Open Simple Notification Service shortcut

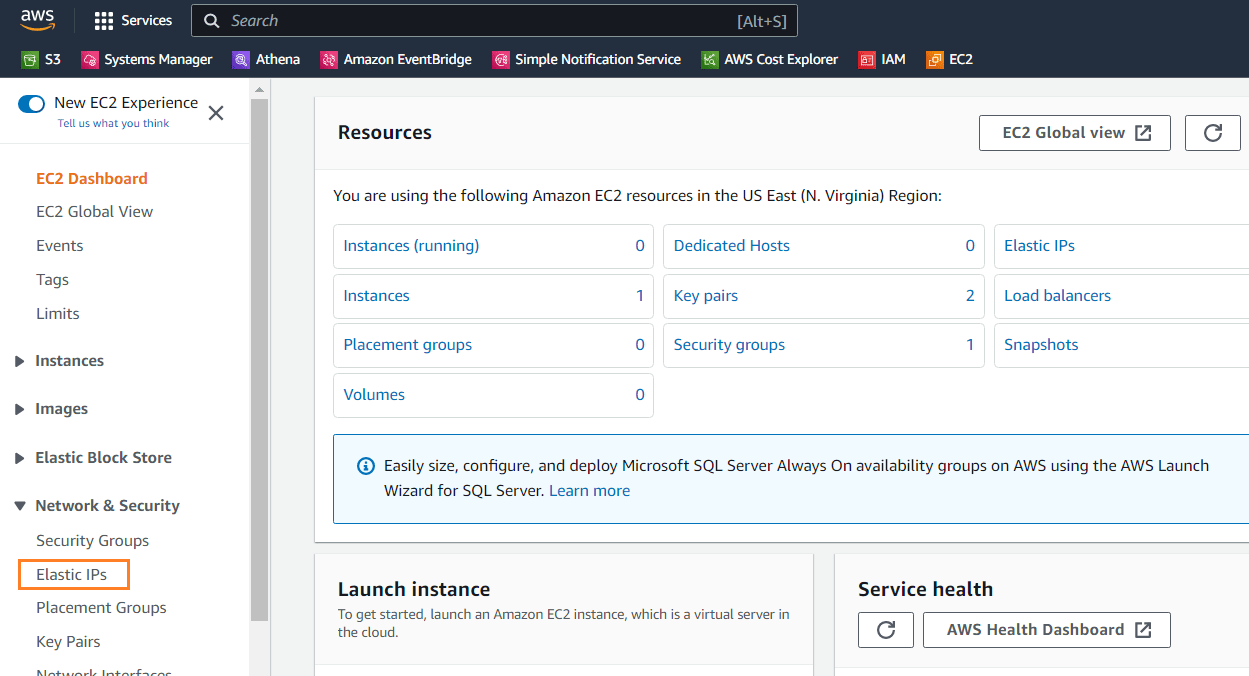pos(587,59)
